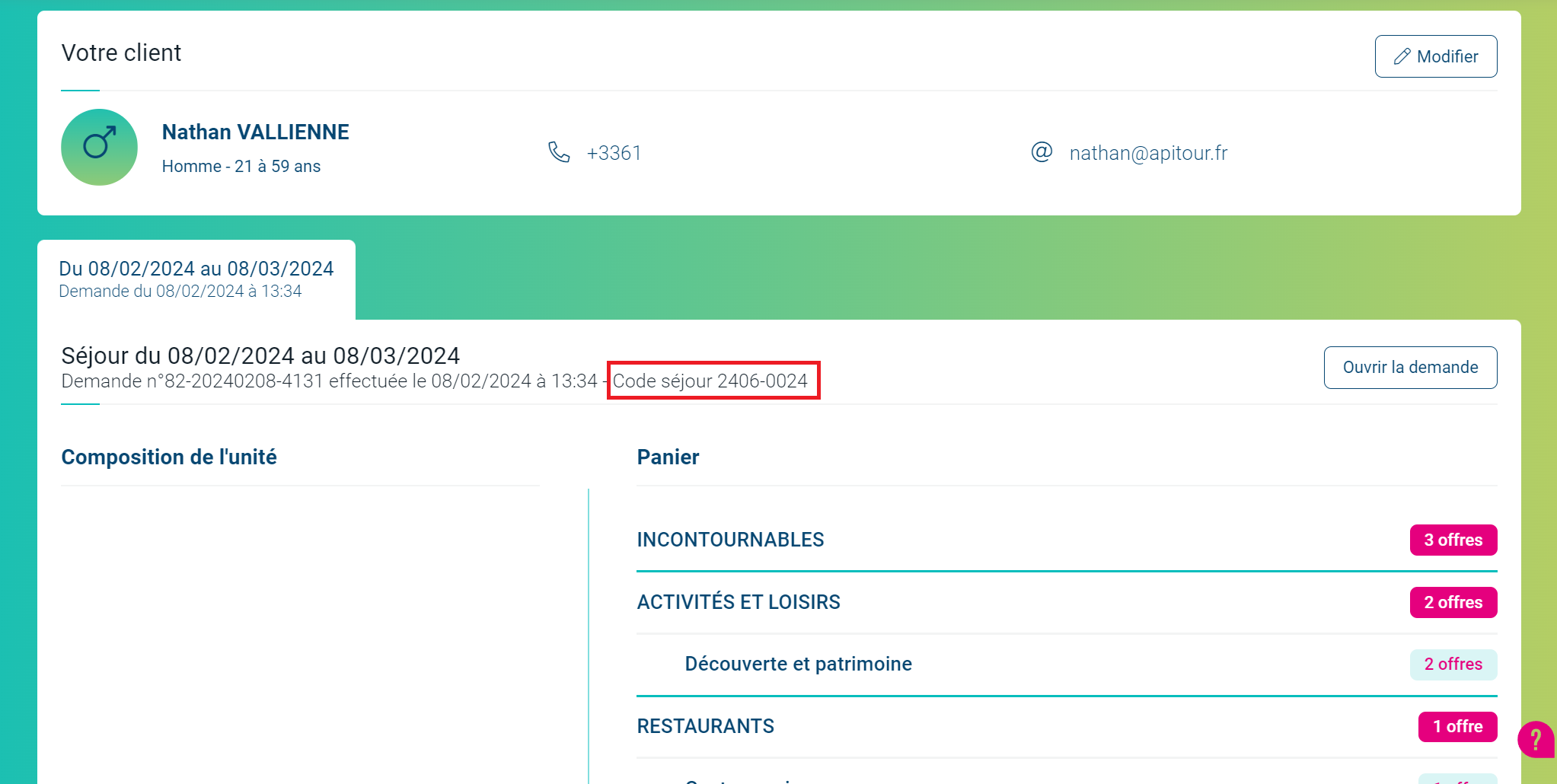The width and height of the screenshot is (1557, 784).
Task: Click the phone handset icon
Action: 559,152
